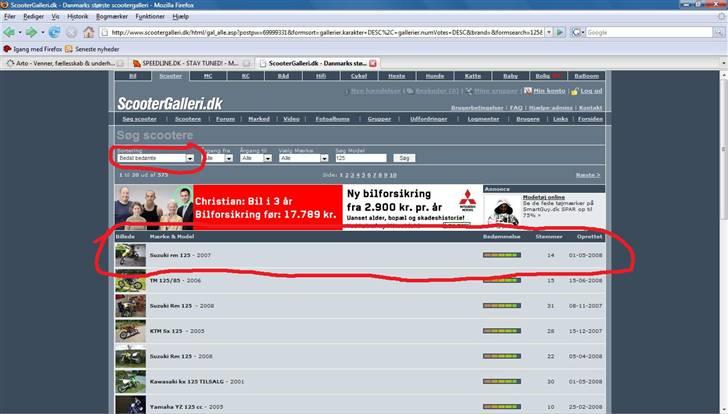728x414 pixels.
Task: Click the browser reload button
Action: (x=54, y=32)
